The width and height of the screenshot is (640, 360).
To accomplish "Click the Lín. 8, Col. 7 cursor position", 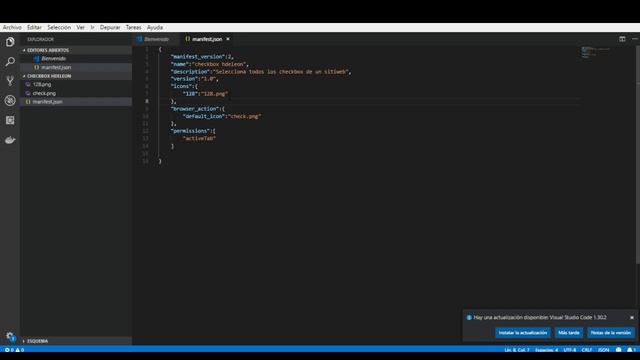I will [x=516, y=350].
